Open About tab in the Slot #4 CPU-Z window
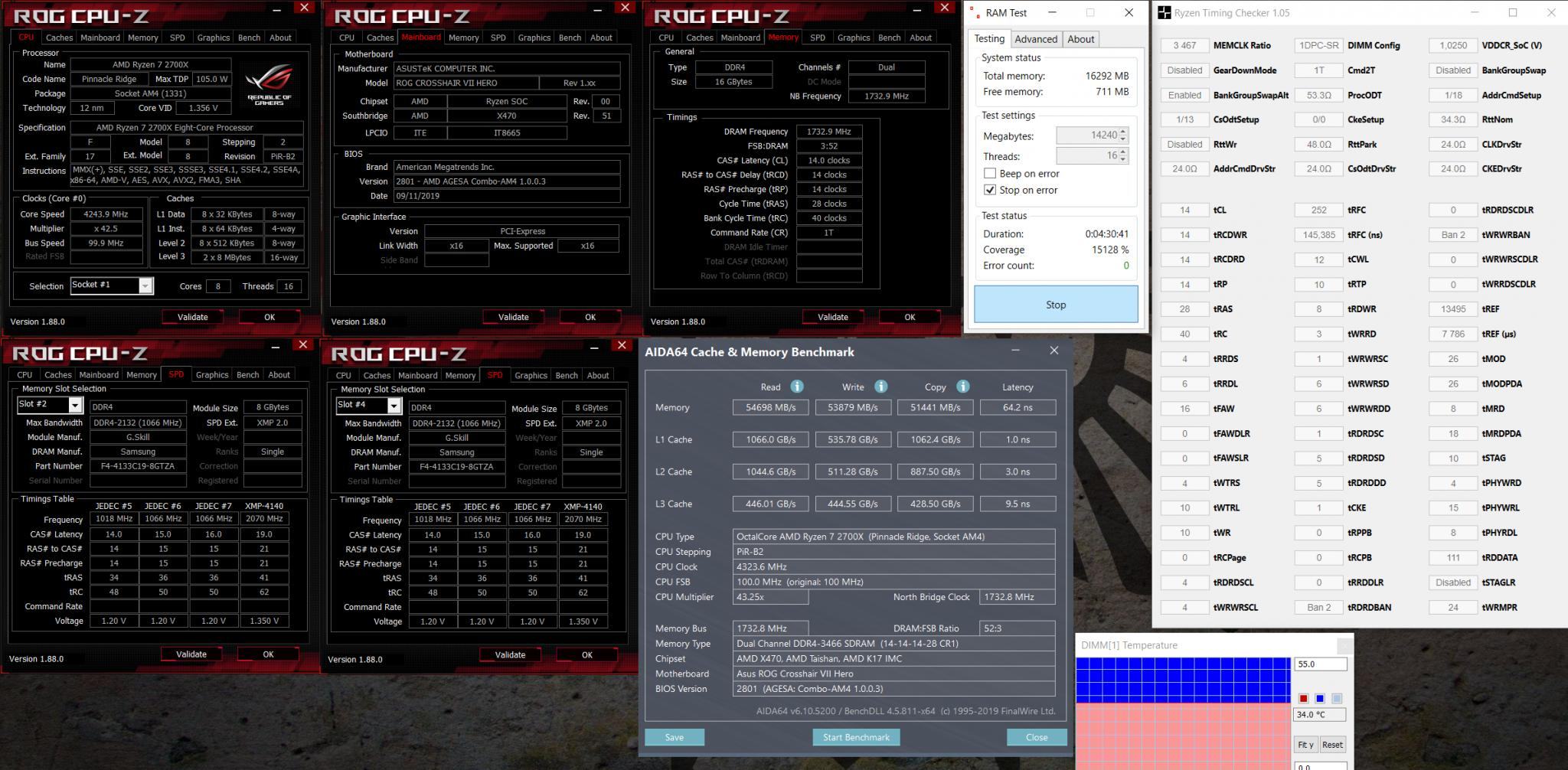The width and height of the screenshot is (1568, 770). [598, 376]
